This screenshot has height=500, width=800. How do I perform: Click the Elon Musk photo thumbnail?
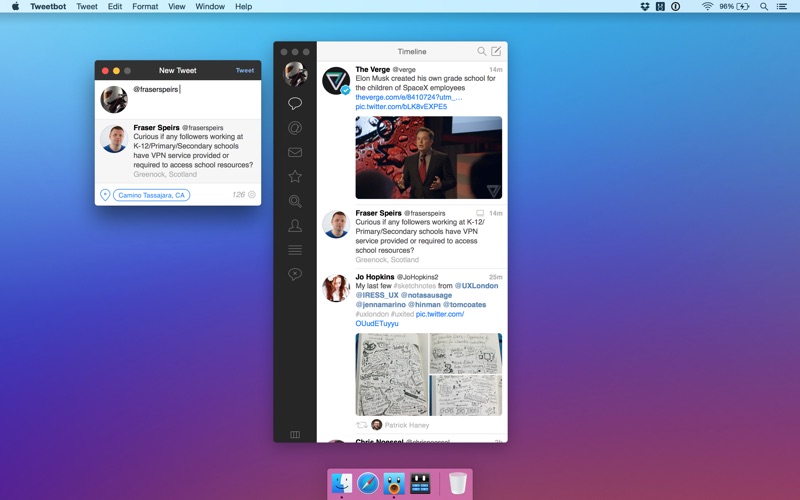428,157
